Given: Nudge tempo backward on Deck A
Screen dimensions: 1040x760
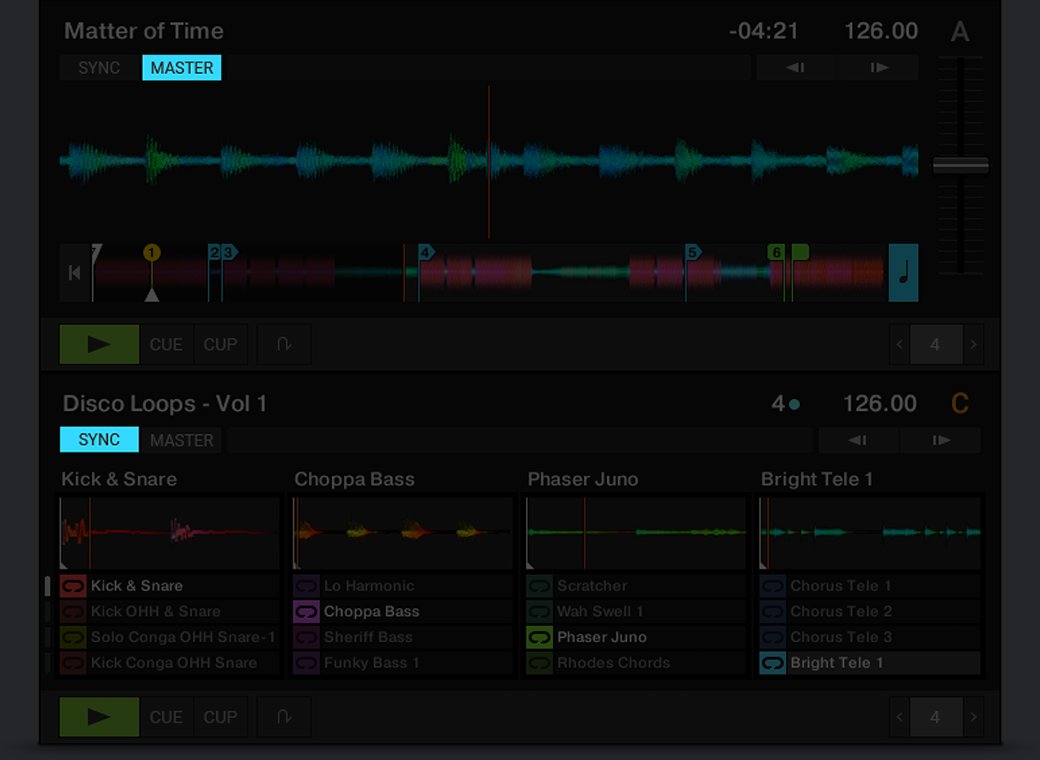Looking at the screenshot, I should (796, 68).
